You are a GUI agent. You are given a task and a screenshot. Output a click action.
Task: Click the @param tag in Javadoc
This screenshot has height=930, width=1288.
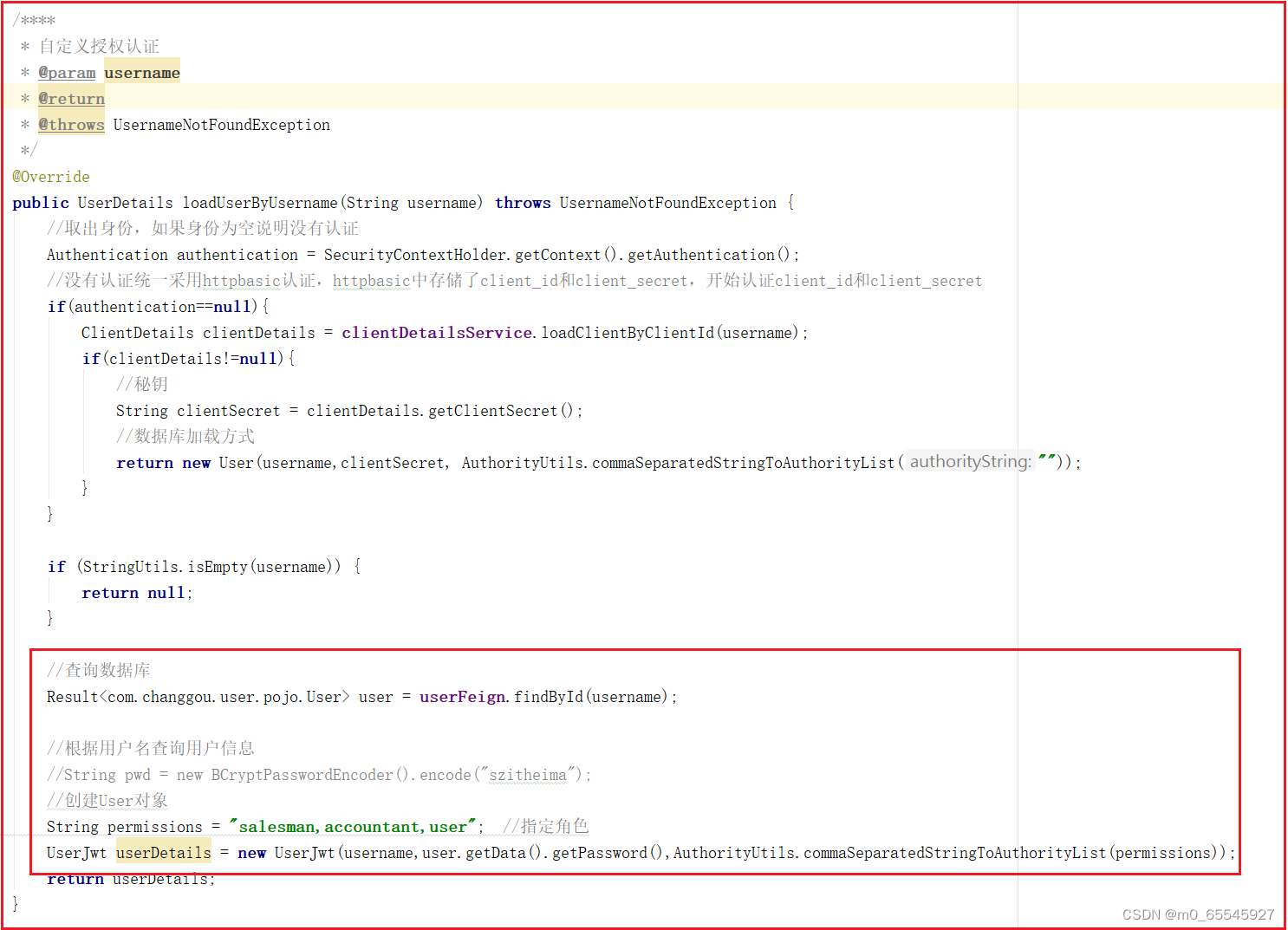click(67, 73)
